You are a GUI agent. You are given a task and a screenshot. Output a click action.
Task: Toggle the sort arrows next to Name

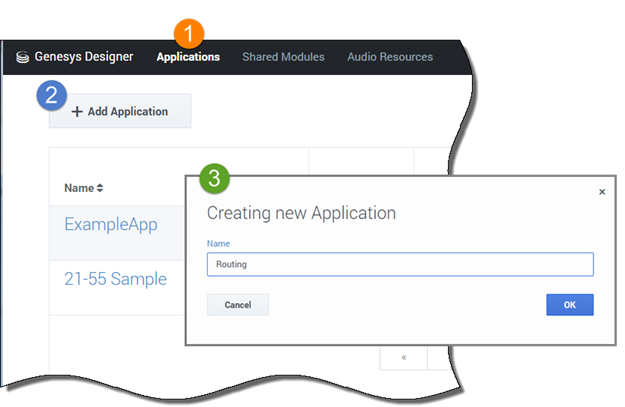point(100,188)
